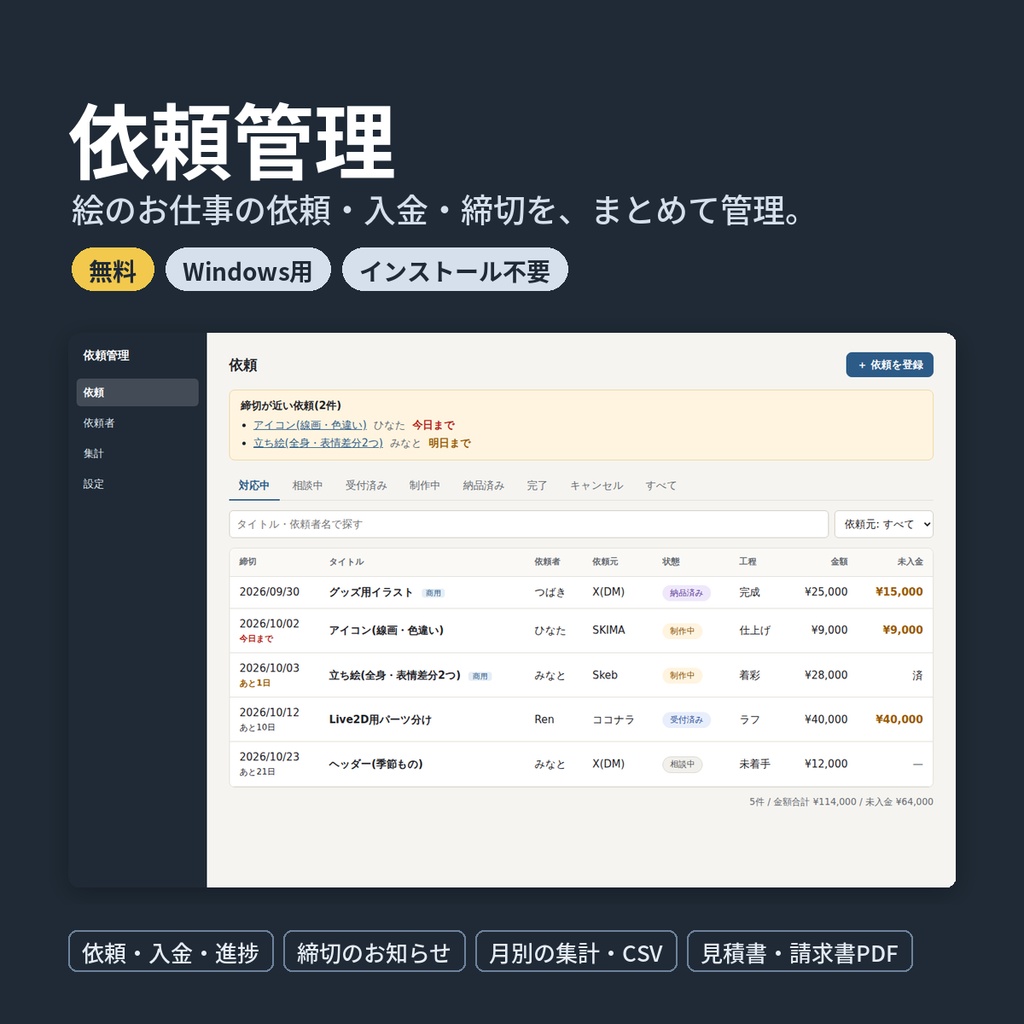Click the タイトル column header
The width and height of the screenshot is (1024, 1024).
[x=346, y=562]
